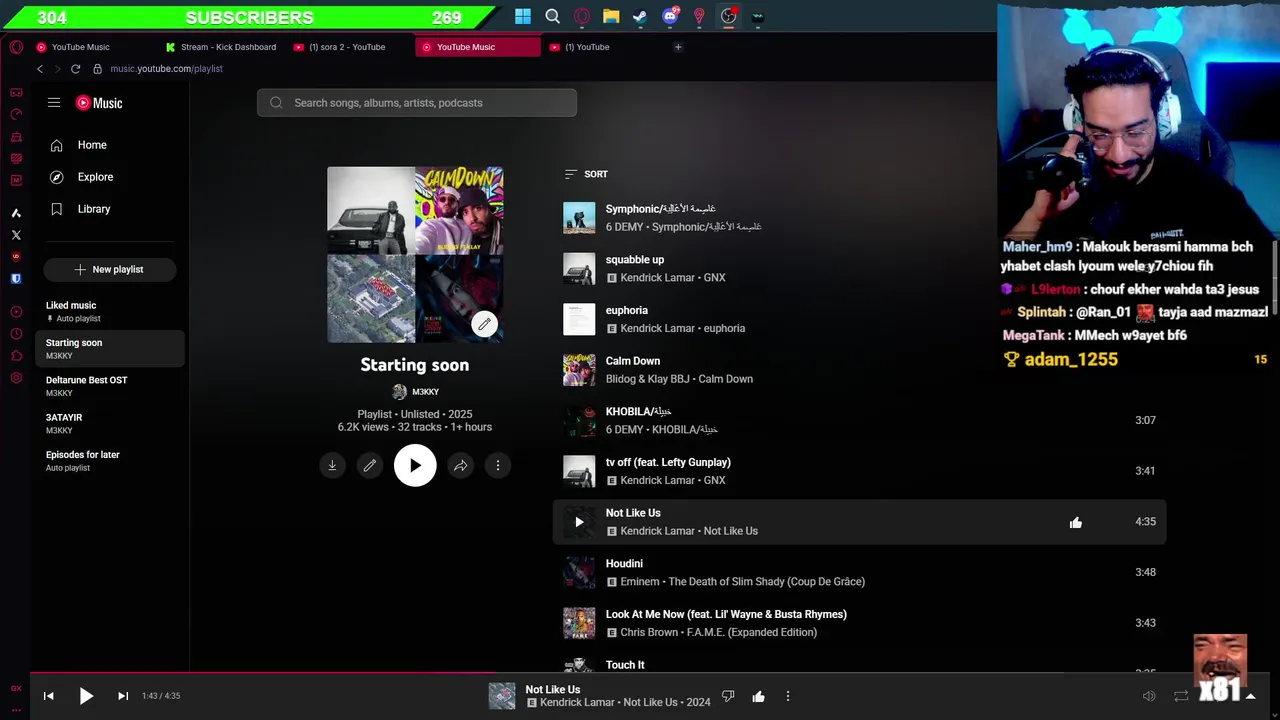The height and width of the screenshot is (720, 1280).
Task: Open Blidog & Klay BBJ artist link
Action: [648, 379]
